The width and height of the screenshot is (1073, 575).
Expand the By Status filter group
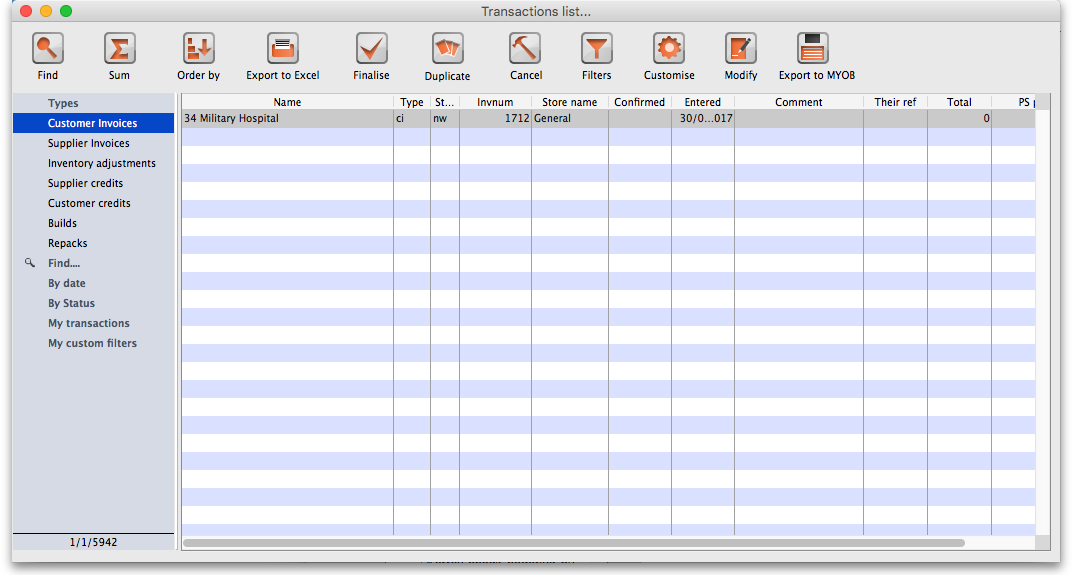(71, 303)
